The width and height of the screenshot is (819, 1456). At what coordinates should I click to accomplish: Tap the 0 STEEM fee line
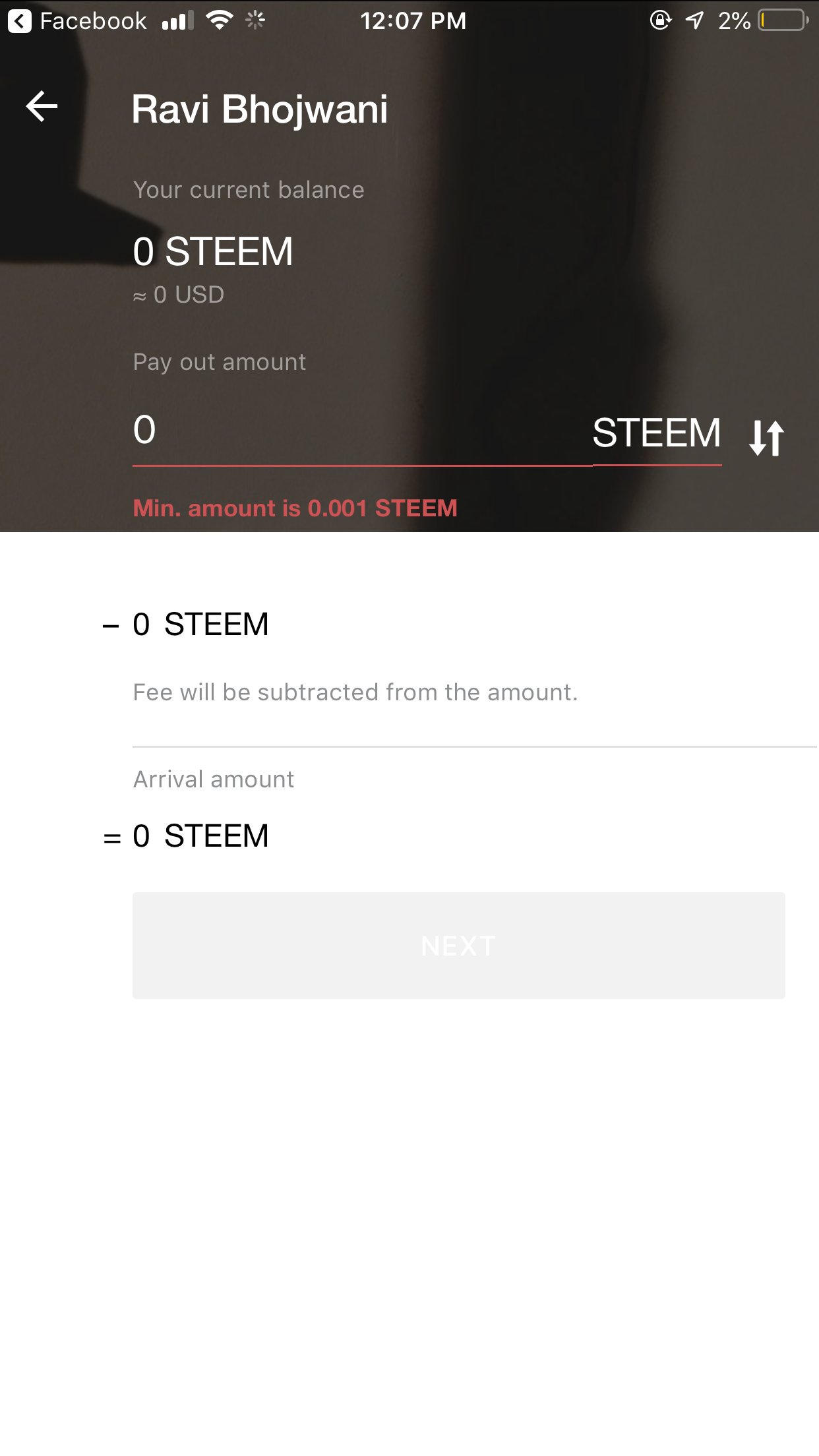pos(200,624)
